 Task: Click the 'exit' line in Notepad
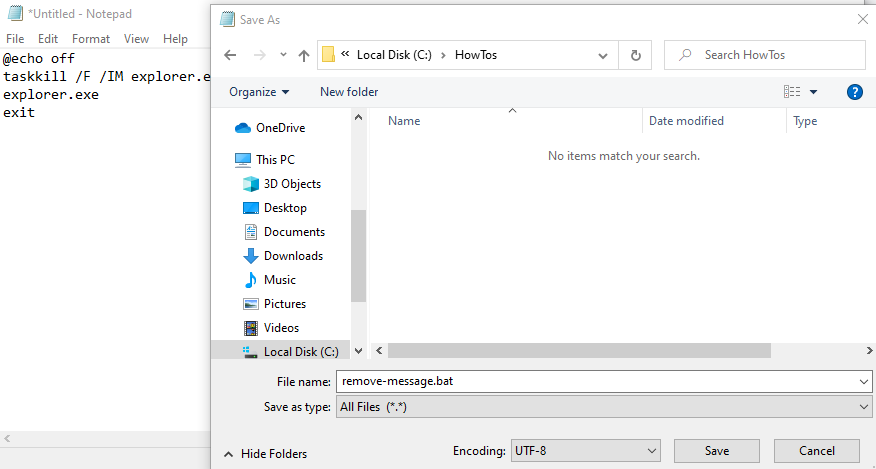click(x=19, y=112)
